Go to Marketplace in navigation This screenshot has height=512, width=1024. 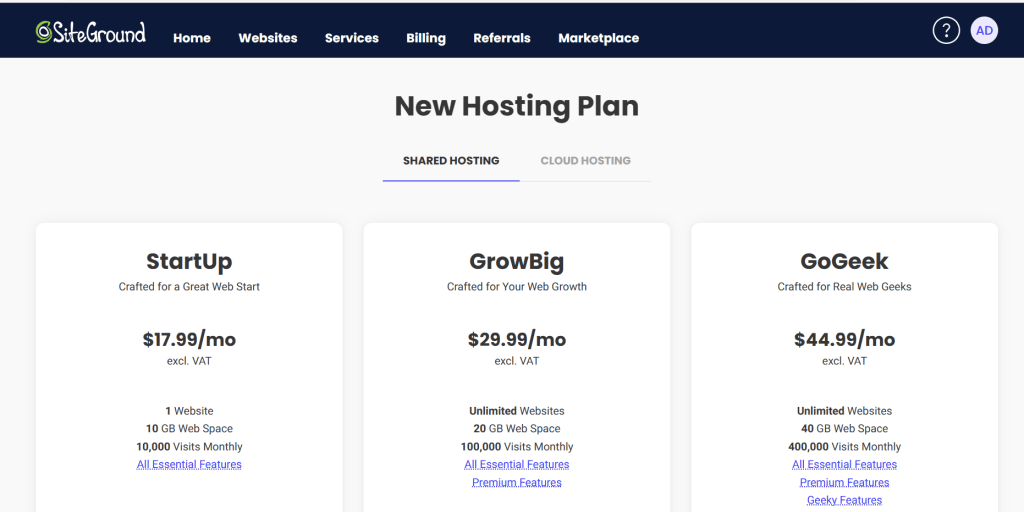[598, 38]
